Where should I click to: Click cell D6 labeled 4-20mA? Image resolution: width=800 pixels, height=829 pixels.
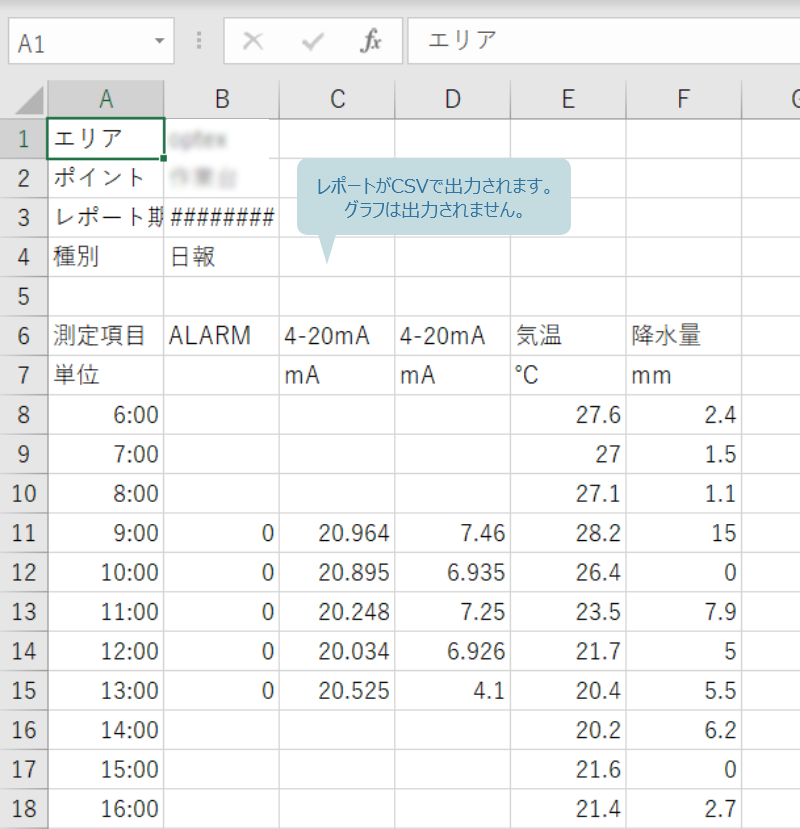point(453,336)
